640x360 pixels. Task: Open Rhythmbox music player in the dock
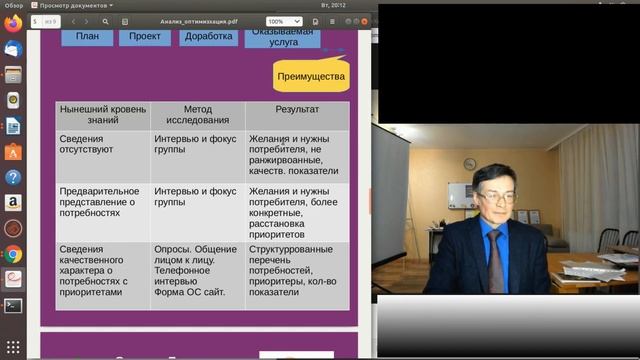(x=13, y=100)
